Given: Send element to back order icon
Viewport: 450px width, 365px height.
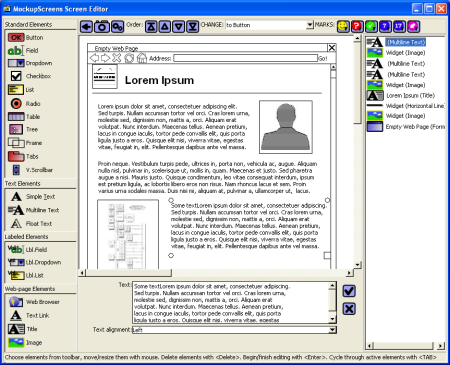Looking at the screenshot, I should coord(193,26).
